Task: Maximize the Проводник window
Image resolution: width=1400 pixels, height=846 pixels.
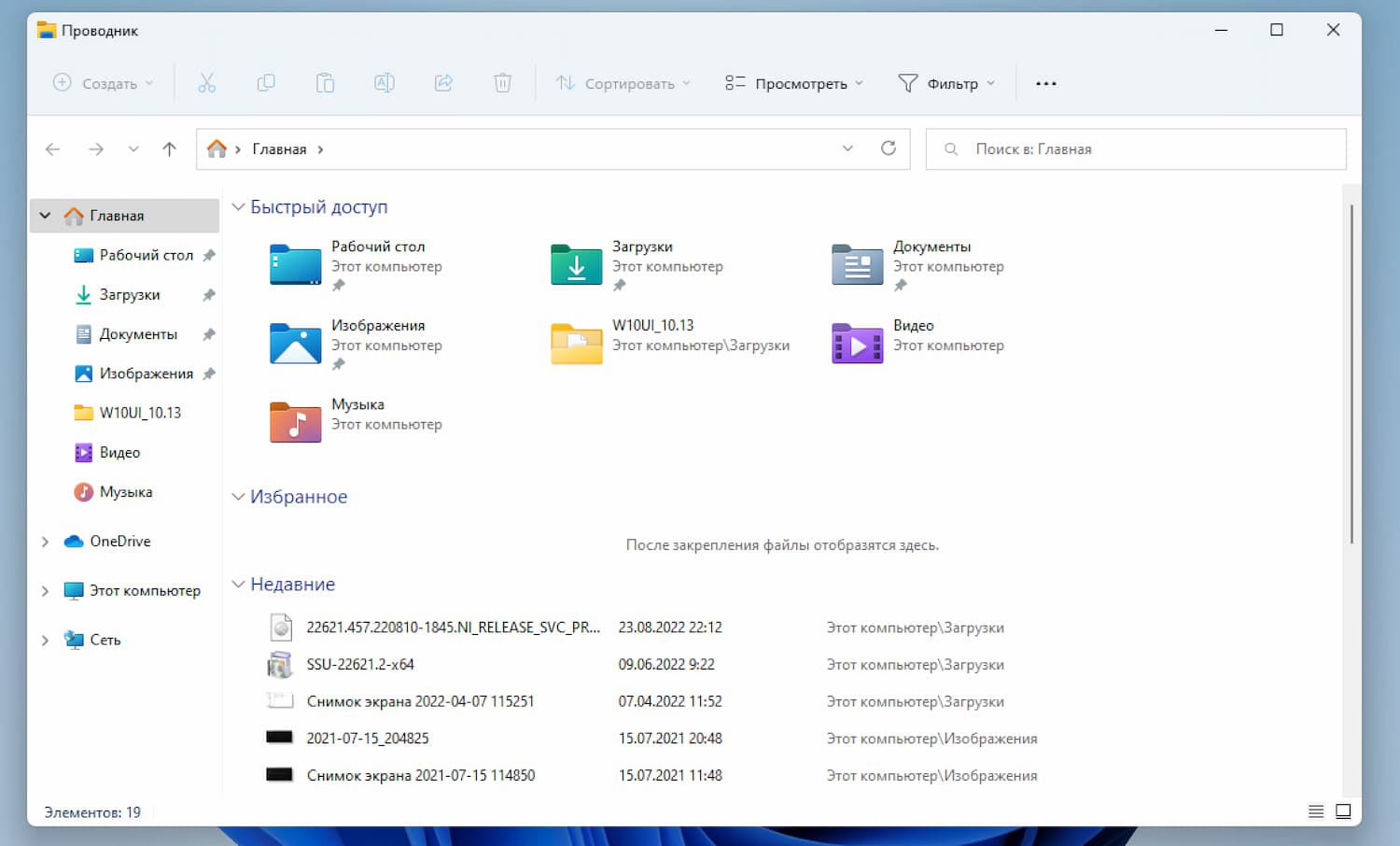Action: [1277, 30]
